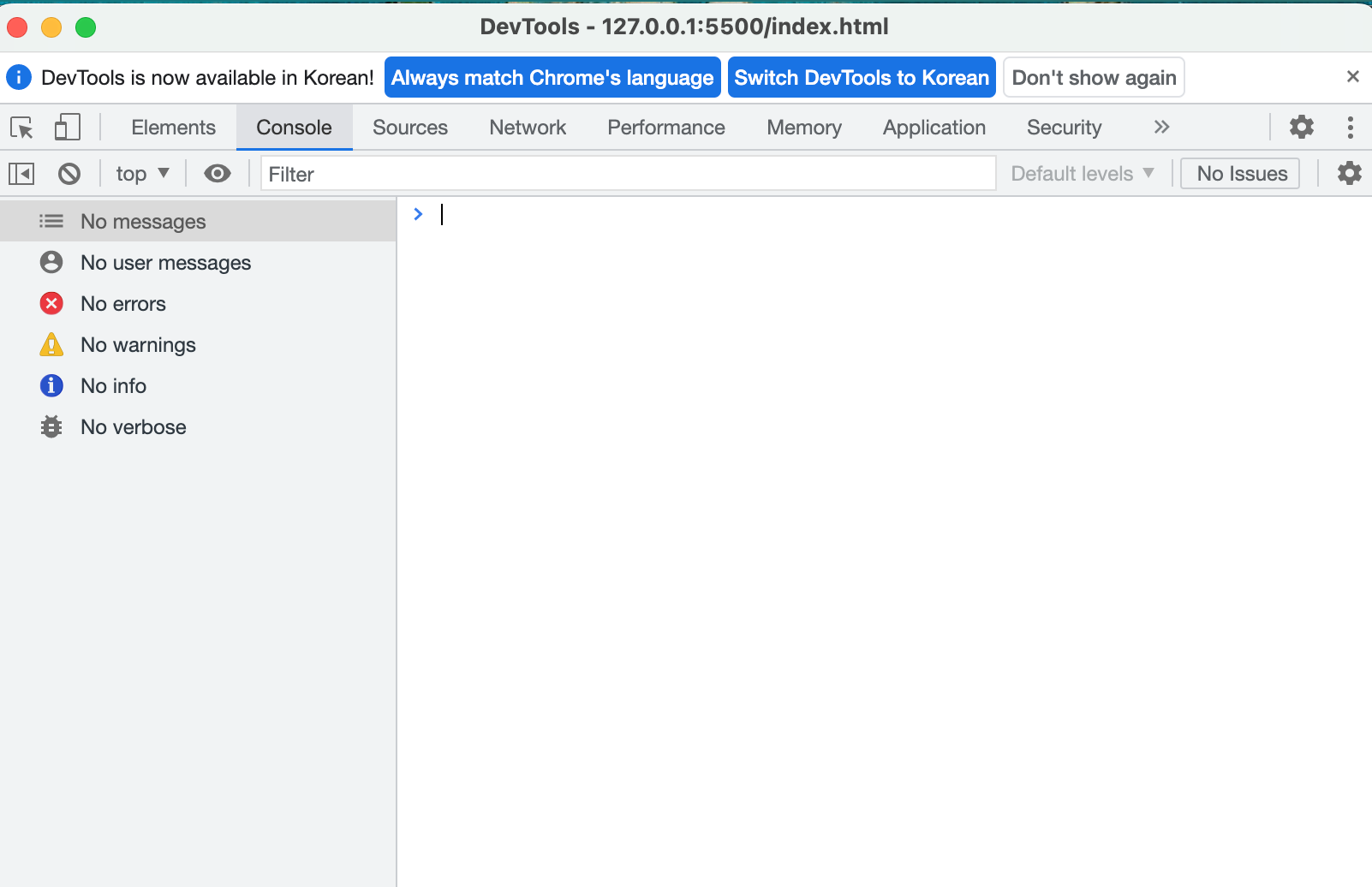Click the No Issues button
Viewport: 1372px width, 887px height.
point(1240,174)
